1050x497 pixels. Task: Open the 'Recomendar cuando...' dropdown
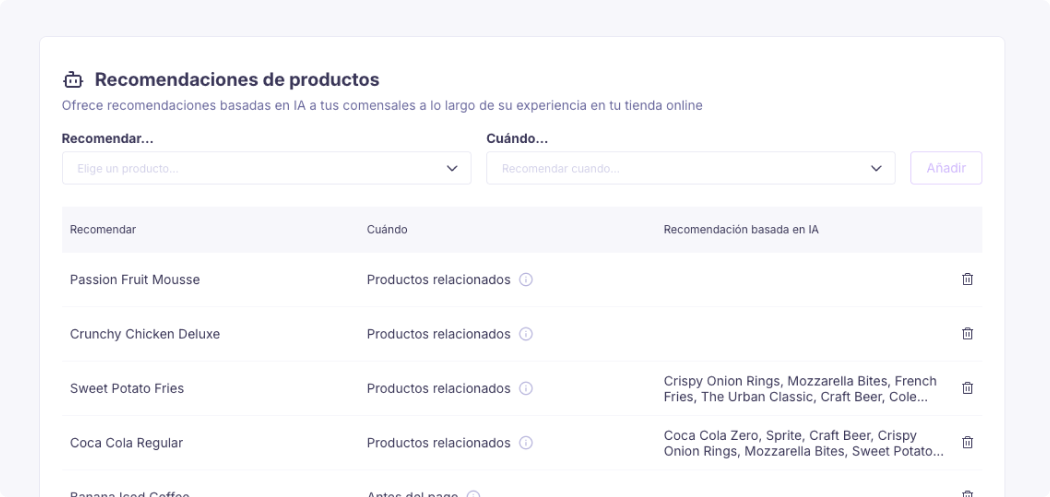pyautogui.click(x=690, y=168)
